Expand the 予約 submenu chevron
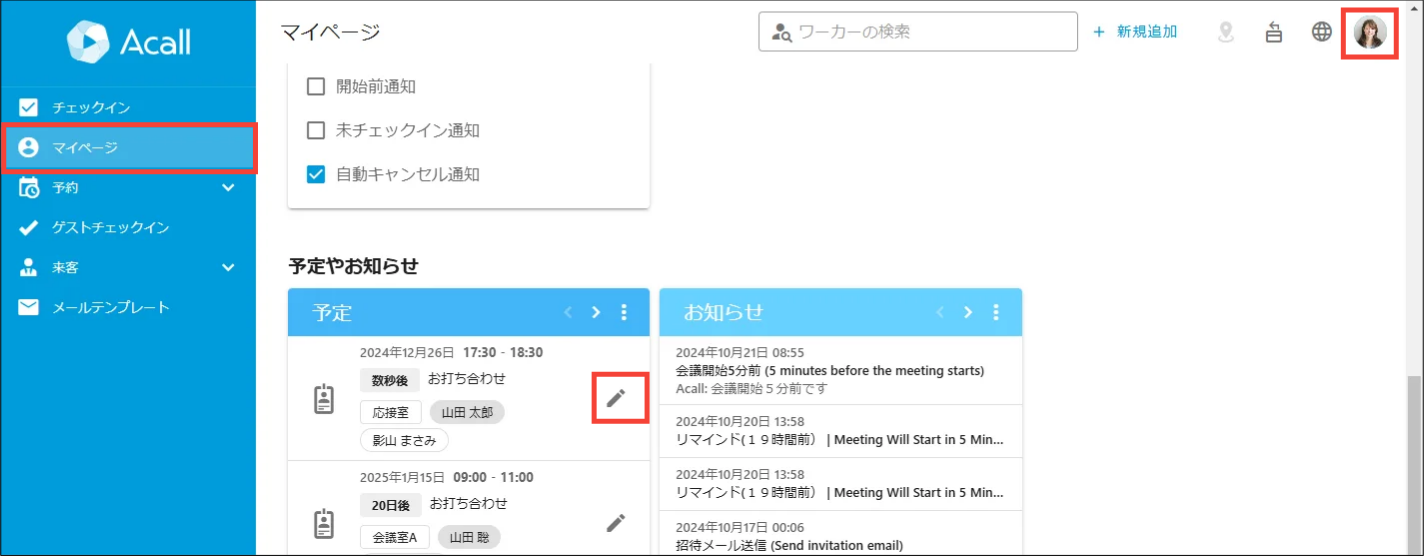This screenshot has width=1424, height=556. (x=228, y=187)
